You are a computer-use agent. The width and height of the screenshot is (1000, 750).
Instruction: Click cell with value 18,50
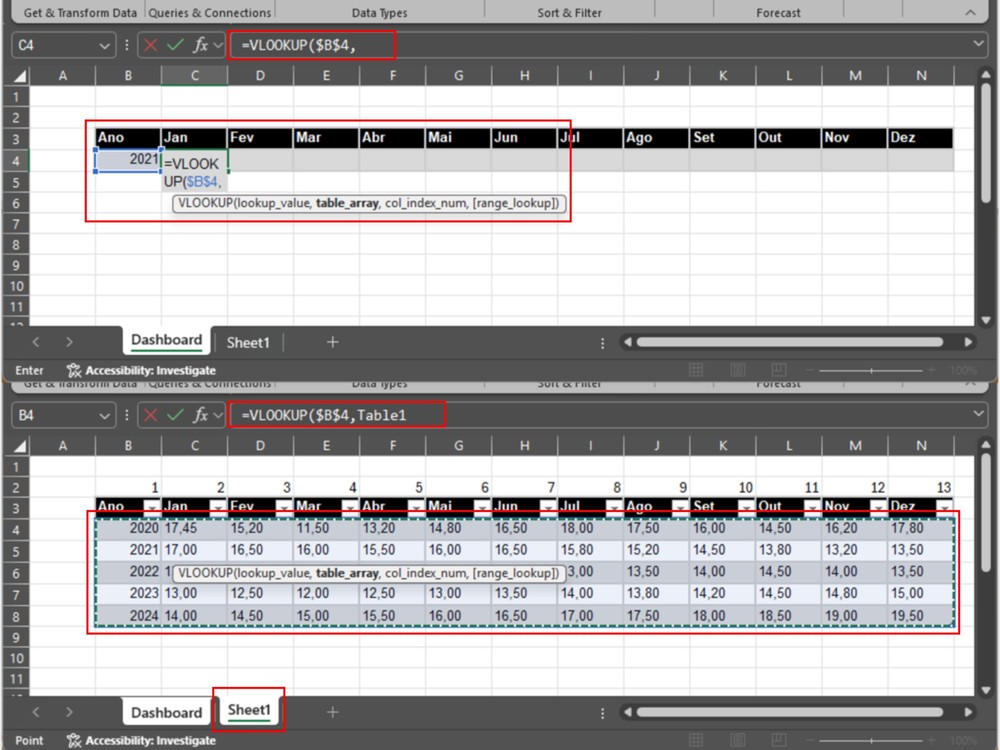click(789, 616)
